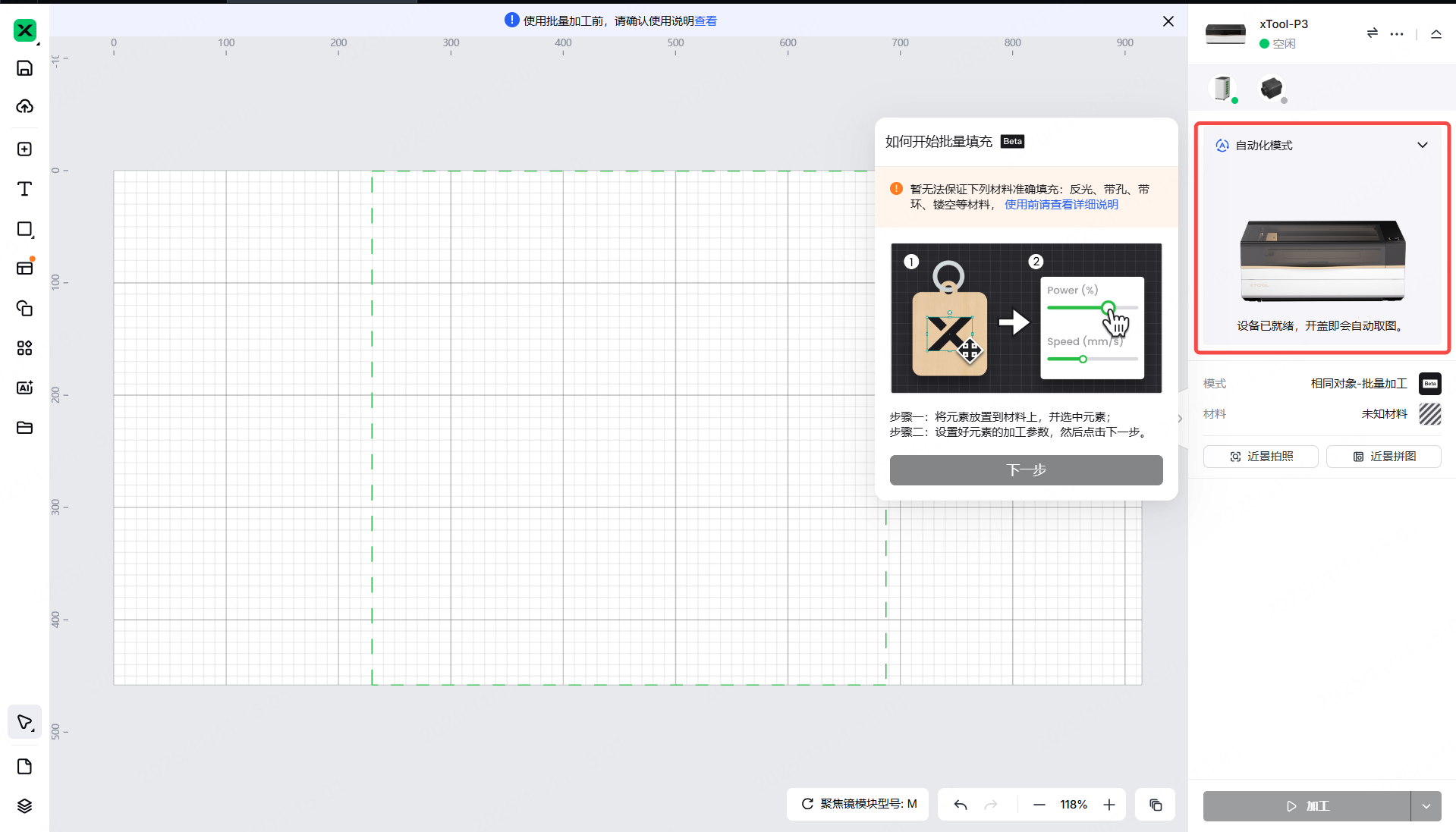Click the 下一步 button in the dialog

point(1026,469)
